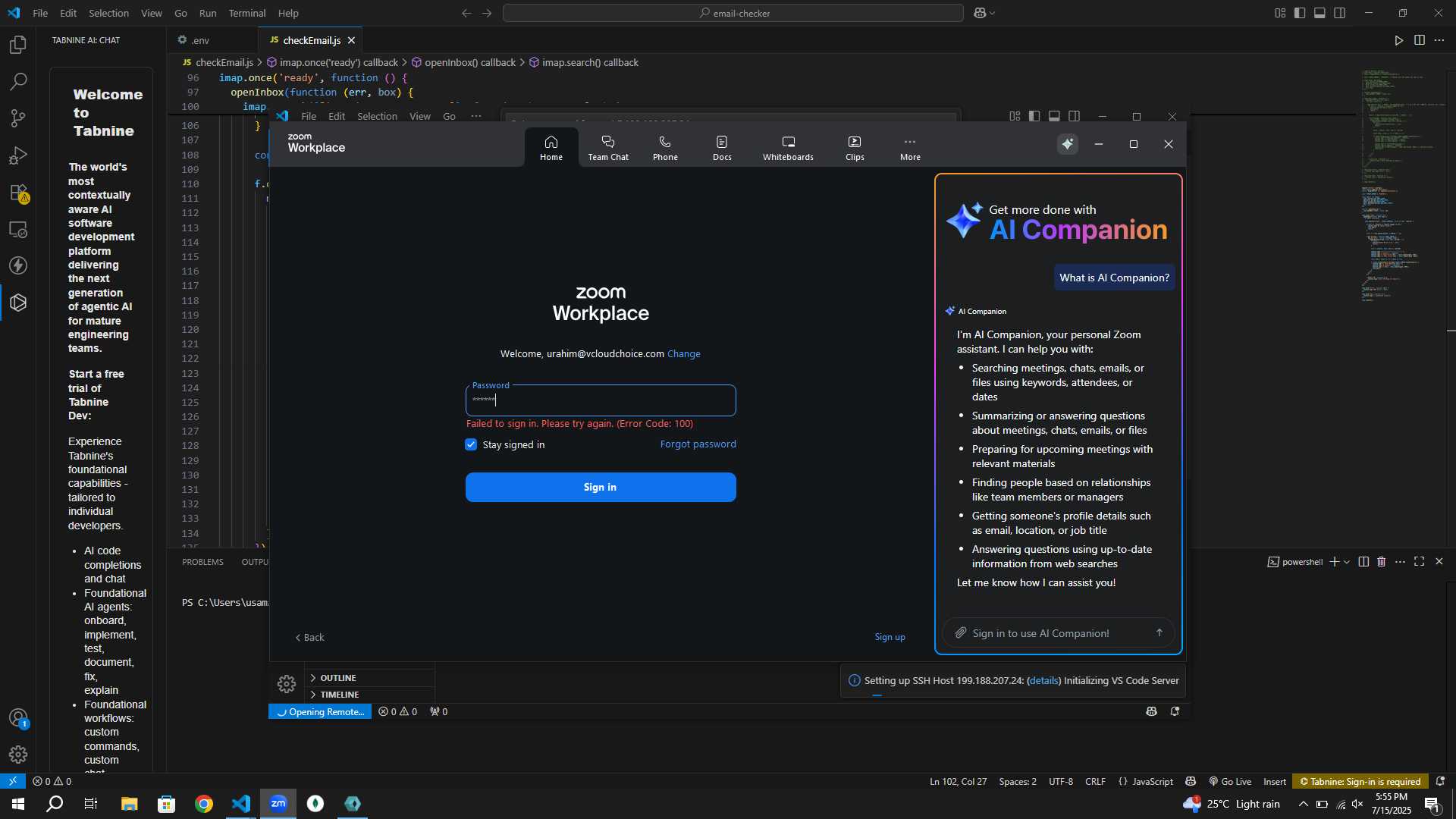
Task: Go Back in Zoom sign-in
Action: point(309,638)
